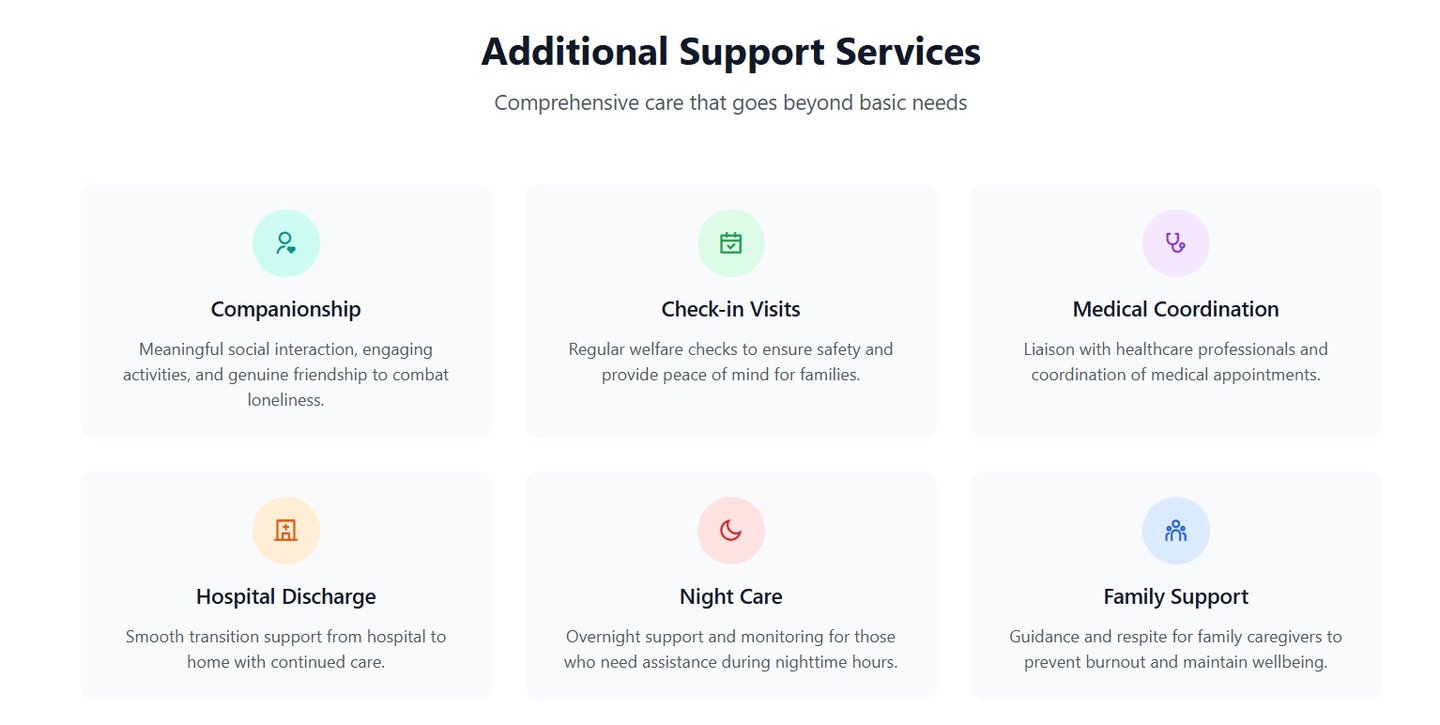The width and height of the screenshot is (1440, 725).
Task: Click the Comprehensive care subtitle text
Action: (x=731, y=103)
